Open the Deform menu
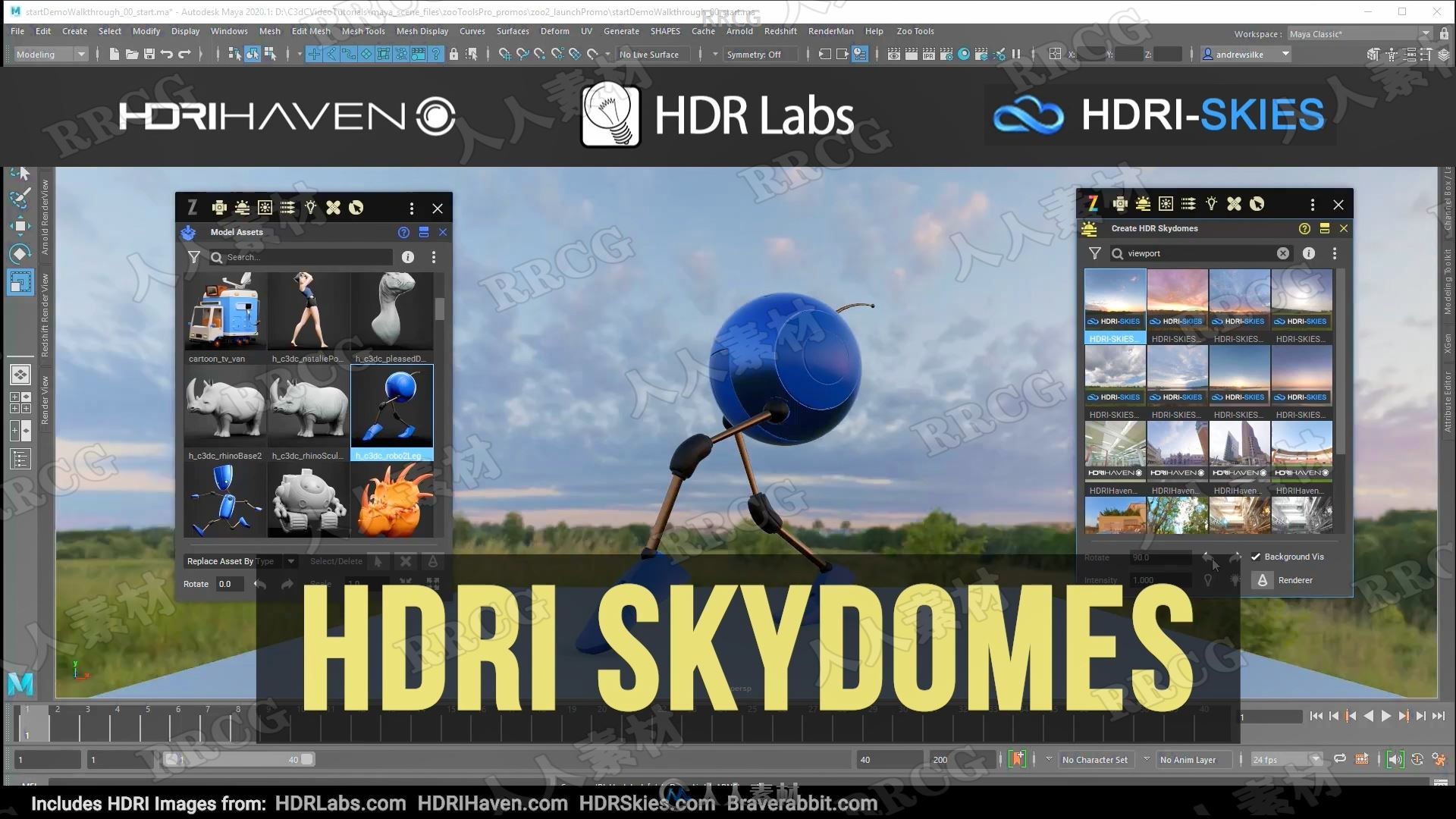1456x819 pixels. coord(554,31)
